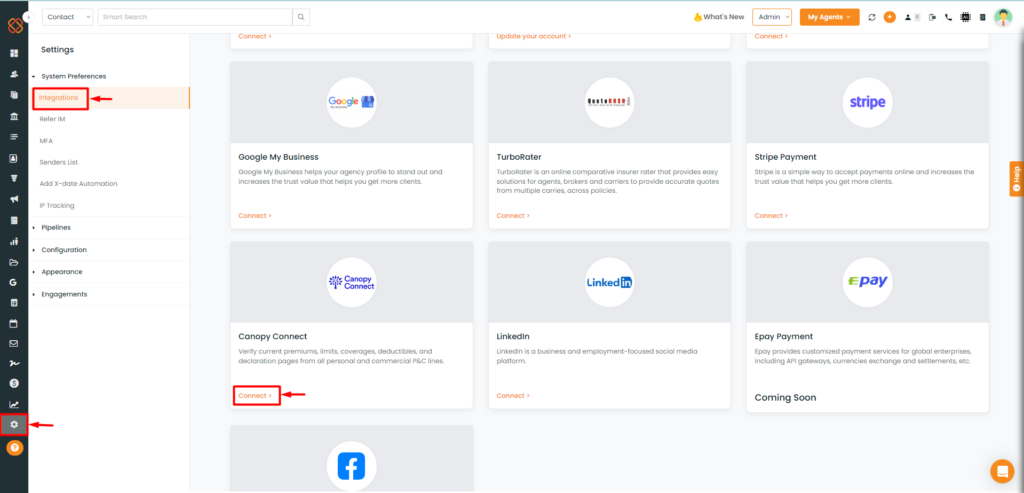The height and width of the screenshot is (493, 1024).
Task: Select Add X-date Automation menu item
Action: tap(78, 183)
